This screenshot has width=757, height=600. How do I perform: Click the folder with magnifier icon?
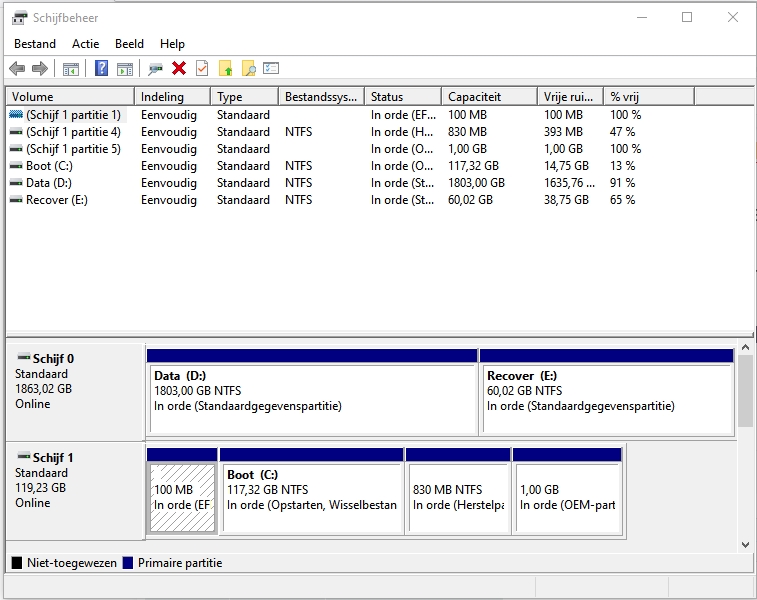248,68
